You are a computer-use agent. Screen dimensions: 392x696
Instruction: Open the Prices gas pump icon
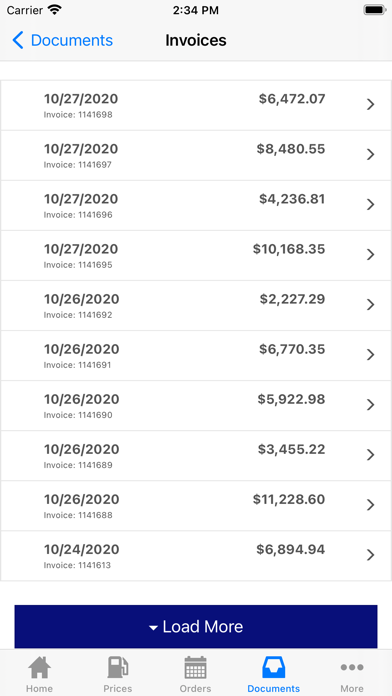[118, 667]
